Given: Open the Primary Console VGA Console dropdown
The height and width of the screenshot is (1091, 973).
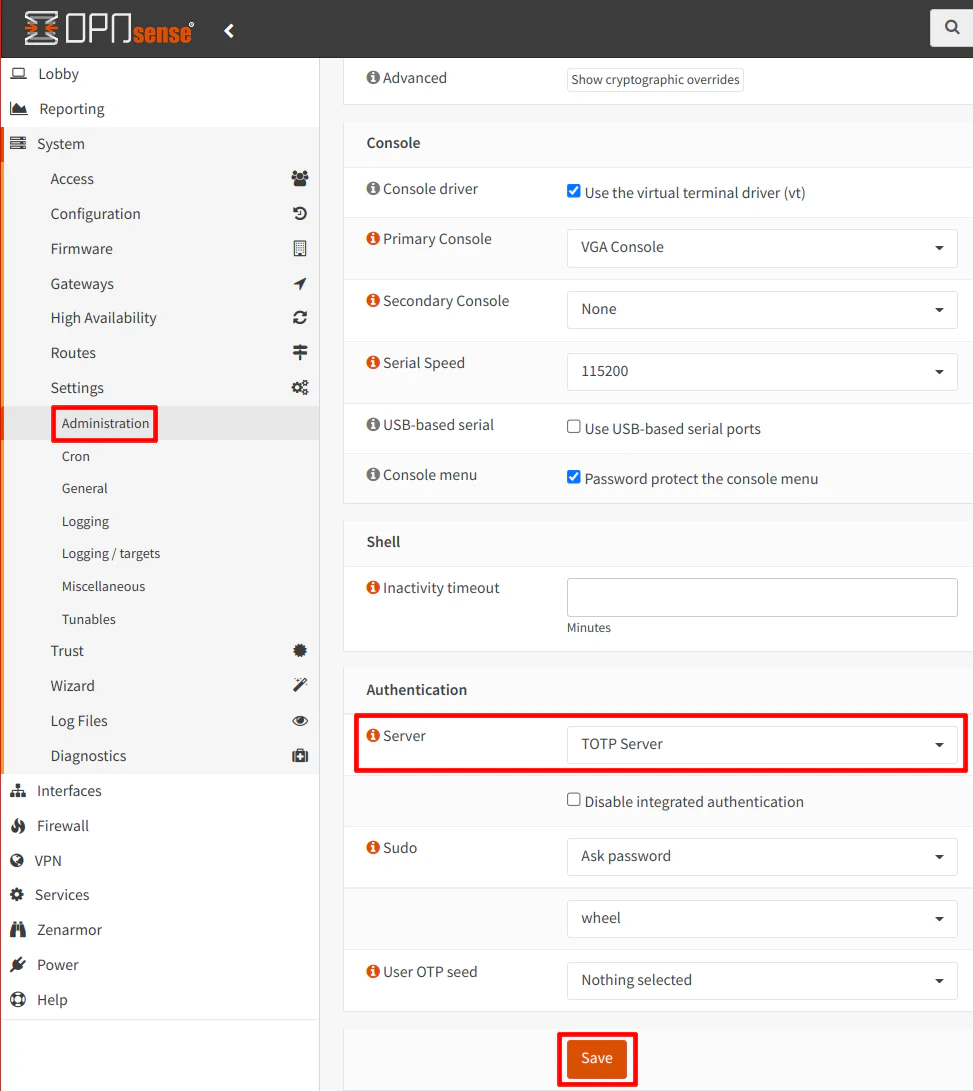Looking at the screenshot, I should (x=762, y=248).
